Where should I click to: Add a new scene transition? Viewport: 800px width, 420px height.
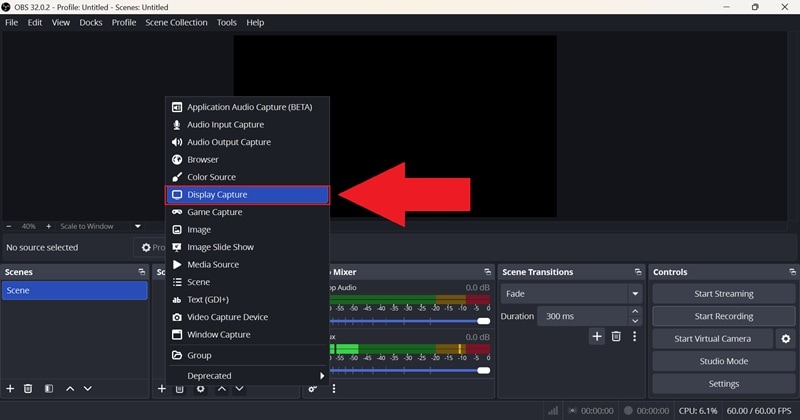[x=596, y=336]
